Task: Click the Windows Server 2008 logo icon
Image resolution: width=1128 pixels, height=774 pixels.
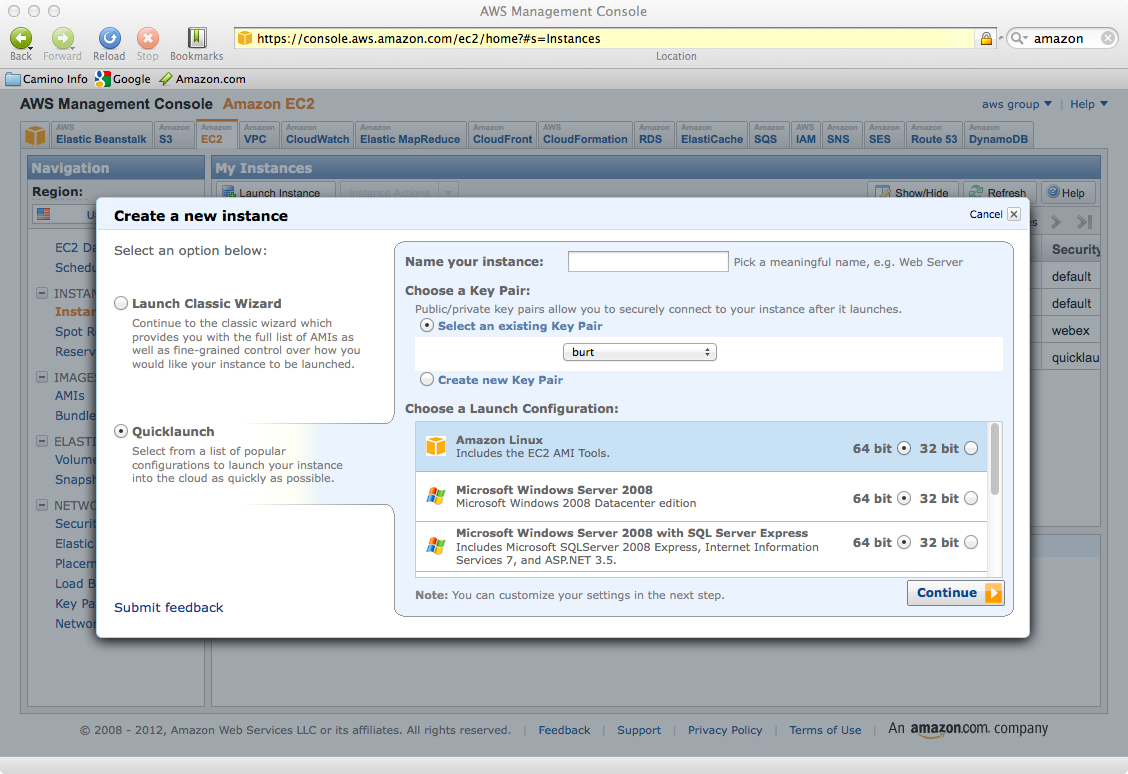Action: pyautogui.click(x=436, y=496)
